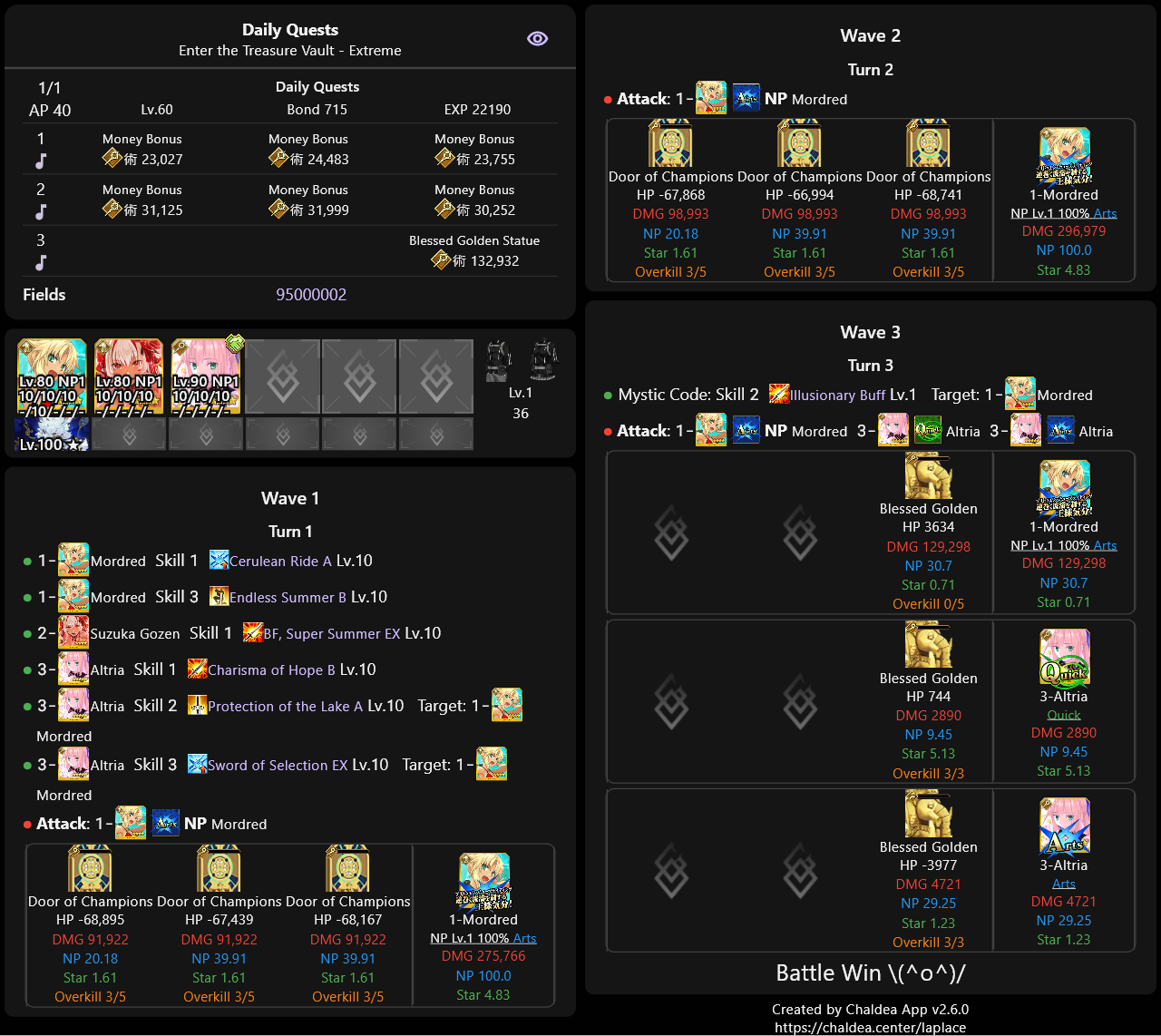1161x1036 pixels.
Task: Open the Blessed Golden enemy with HP -3977
Action: [x=928, y=814]
